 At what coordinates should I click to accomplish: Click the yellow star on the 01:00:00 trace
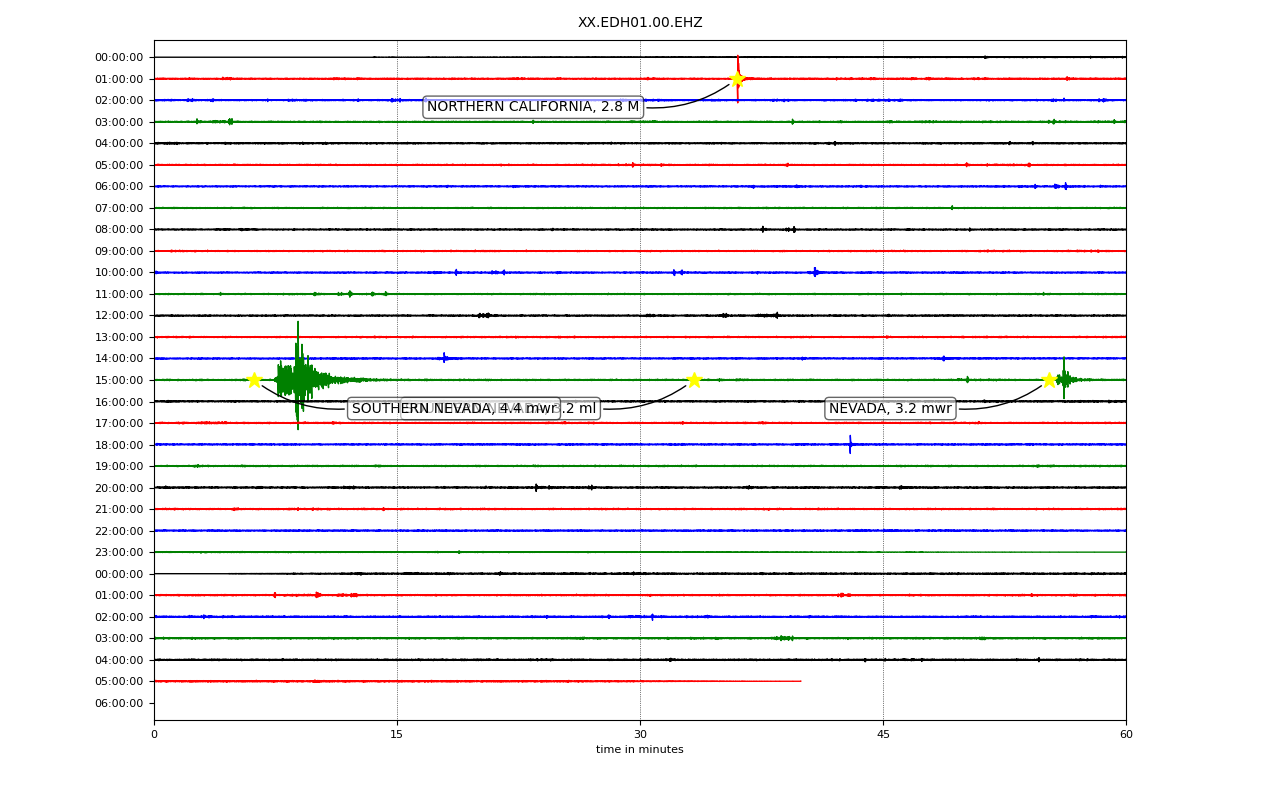click(x=737, y=79)
